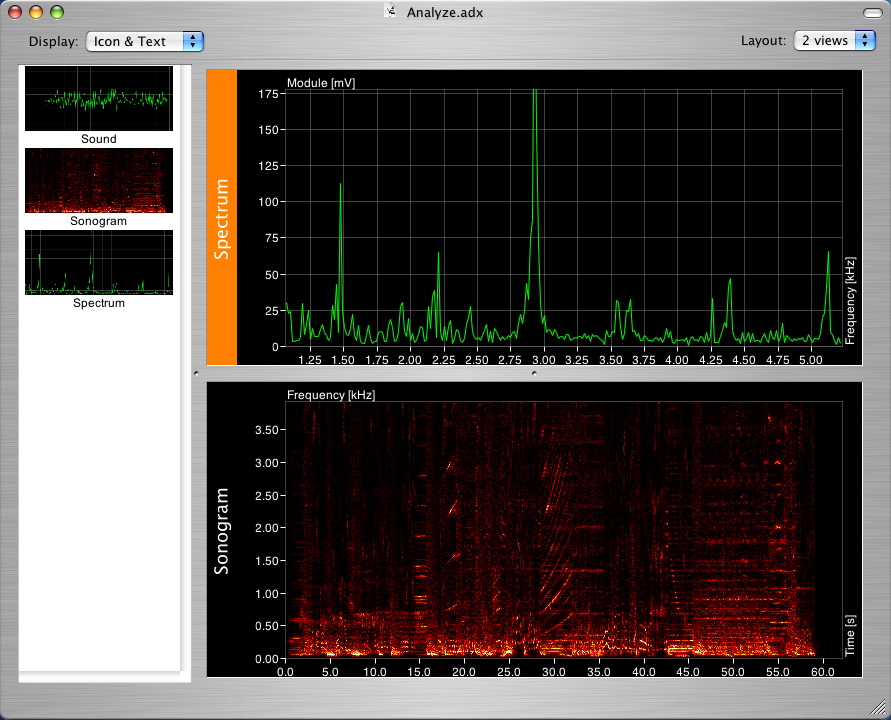Click the vertical Frequency [kHz] spectrum label

click(850, 301)
